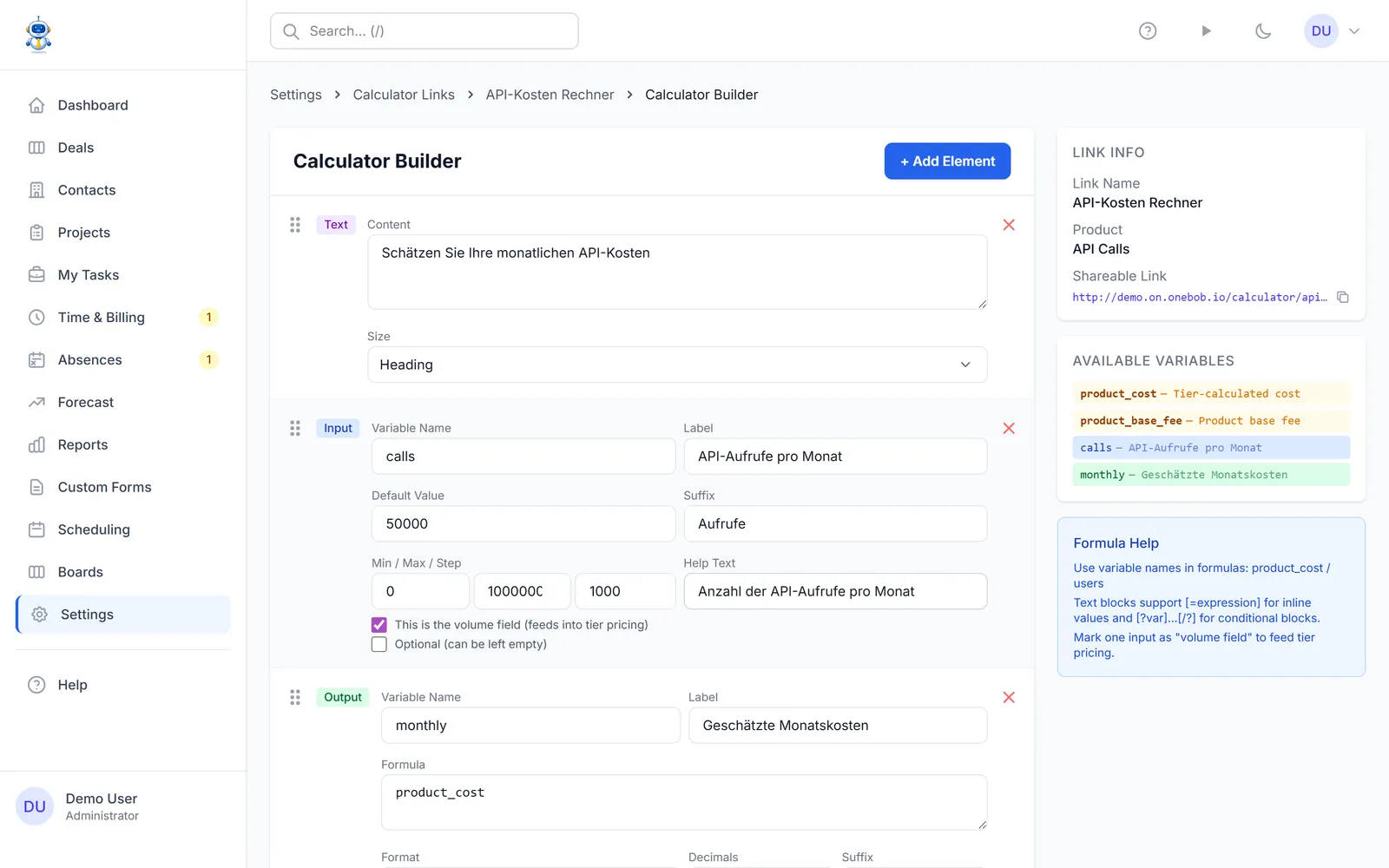
Task: Click the Absences badge 1
Action: coord(208,360)
